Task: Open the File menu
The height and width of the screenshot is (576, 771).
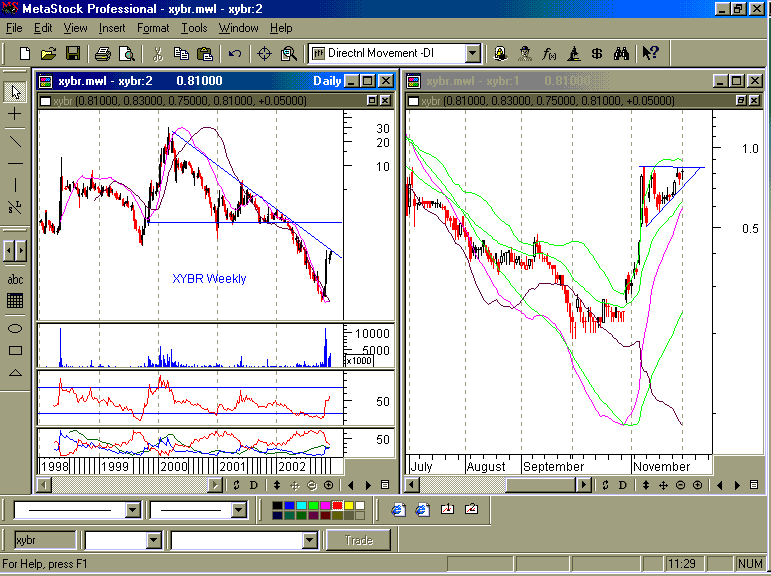Action: point(14,28)
